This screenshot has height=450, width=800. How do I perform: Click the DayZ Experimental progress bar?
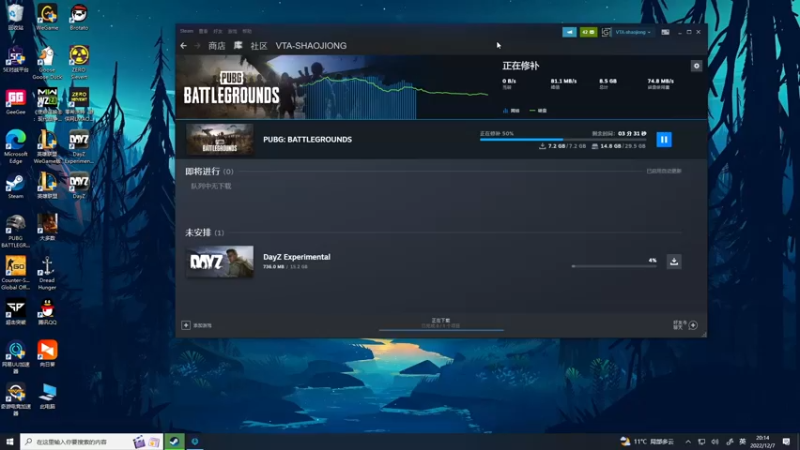[x=614, y=266]
